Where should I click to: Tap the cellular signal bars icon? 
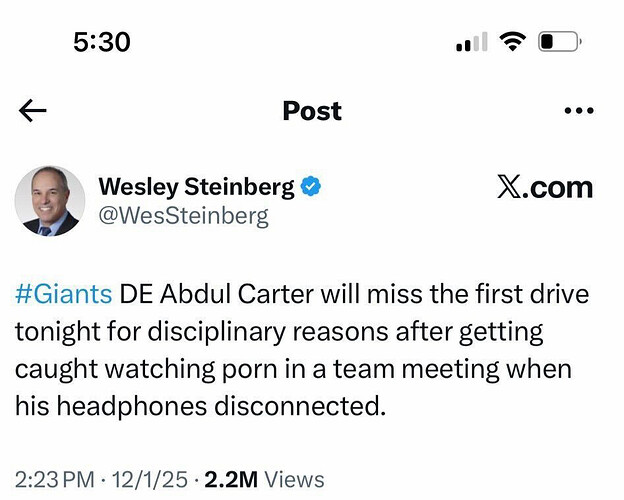(471, 42)
